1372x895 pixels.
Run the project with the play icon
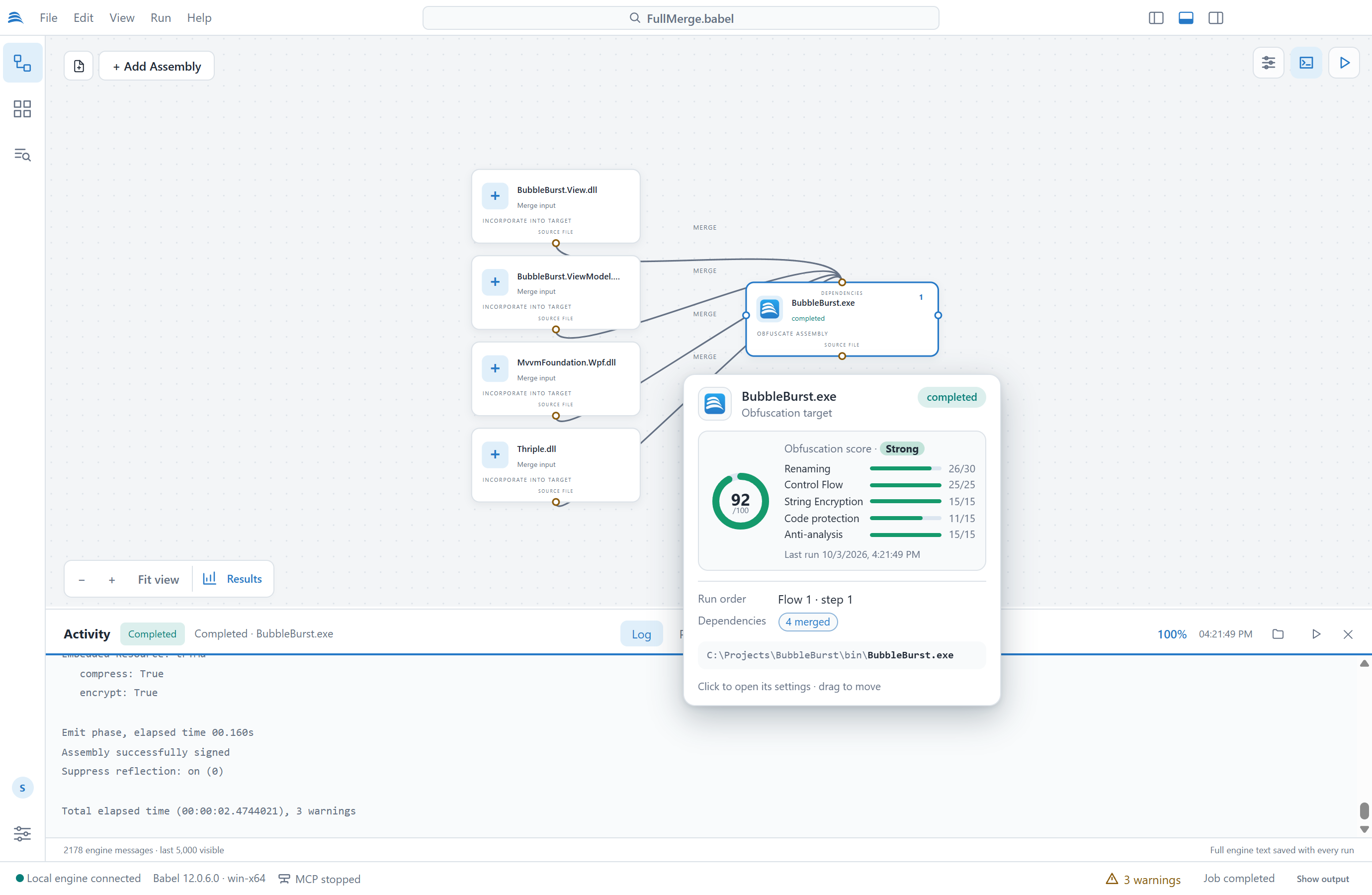pos(1344,63)
